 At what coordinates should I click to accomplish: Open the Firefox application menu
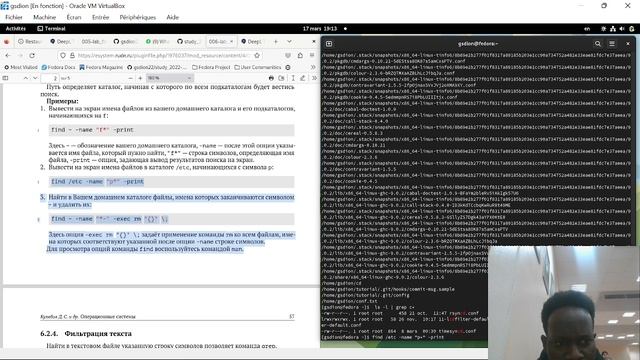coord(312,55)
